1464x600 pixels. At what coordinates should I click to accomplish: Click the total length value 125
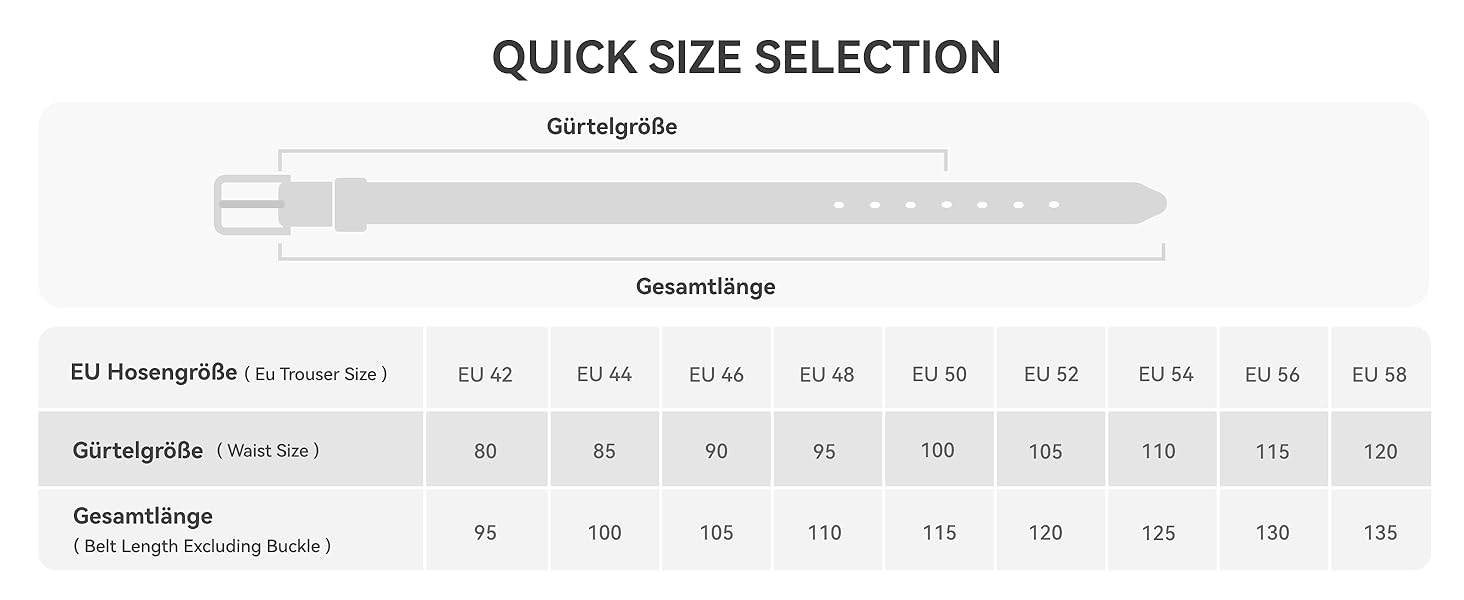[1158, 533]
